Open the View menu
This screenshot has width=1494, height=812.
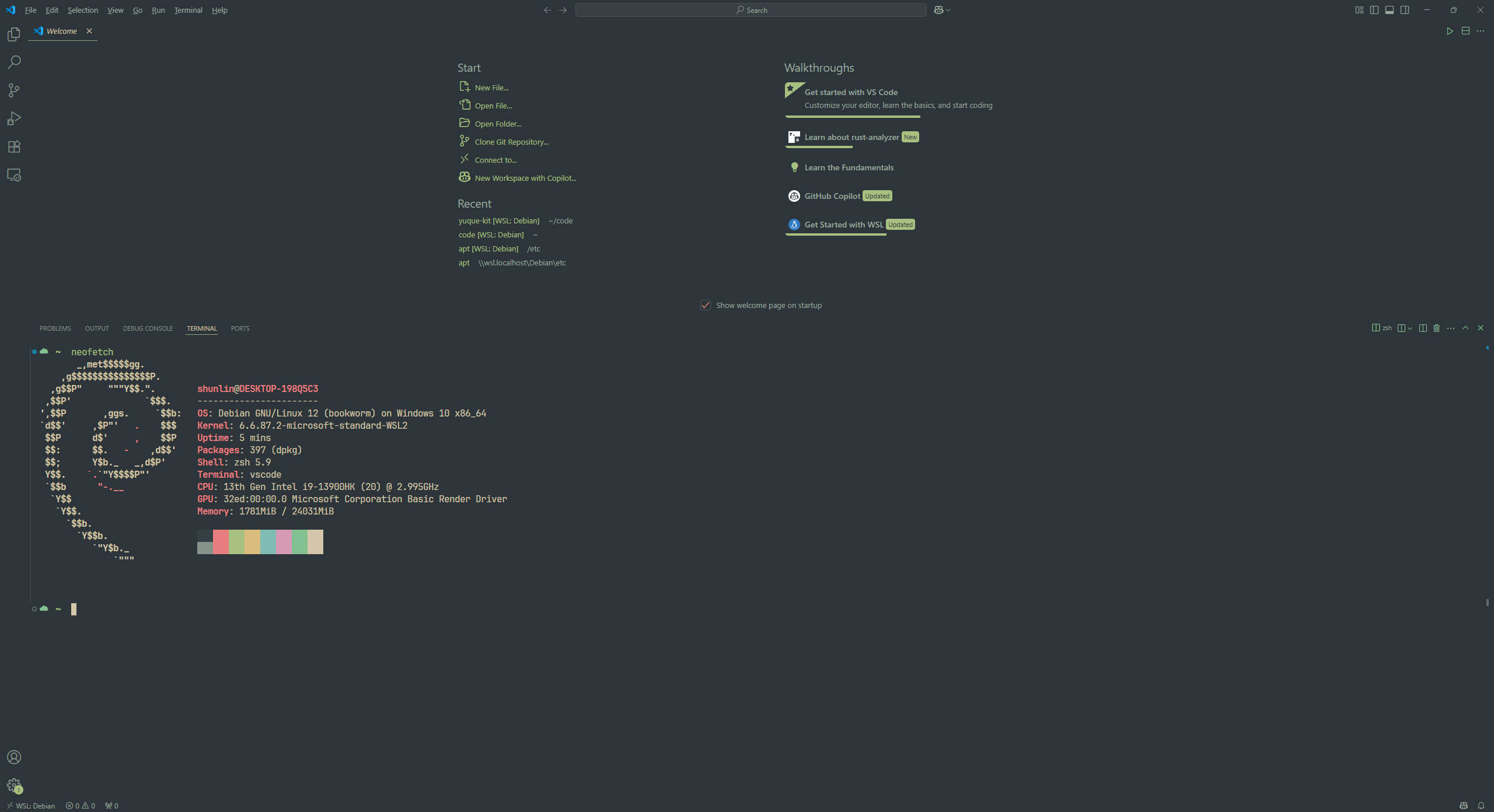116,10
